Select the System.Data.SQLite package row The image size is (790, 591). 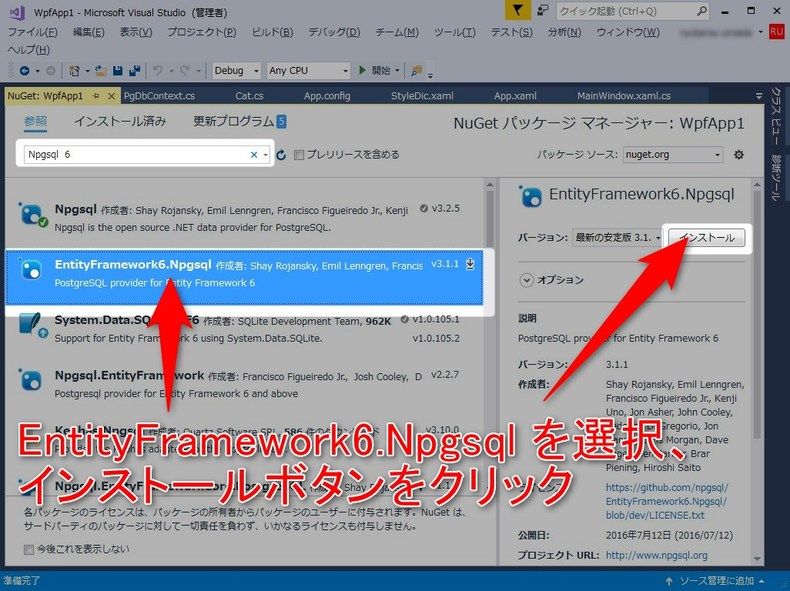point(244,329)
